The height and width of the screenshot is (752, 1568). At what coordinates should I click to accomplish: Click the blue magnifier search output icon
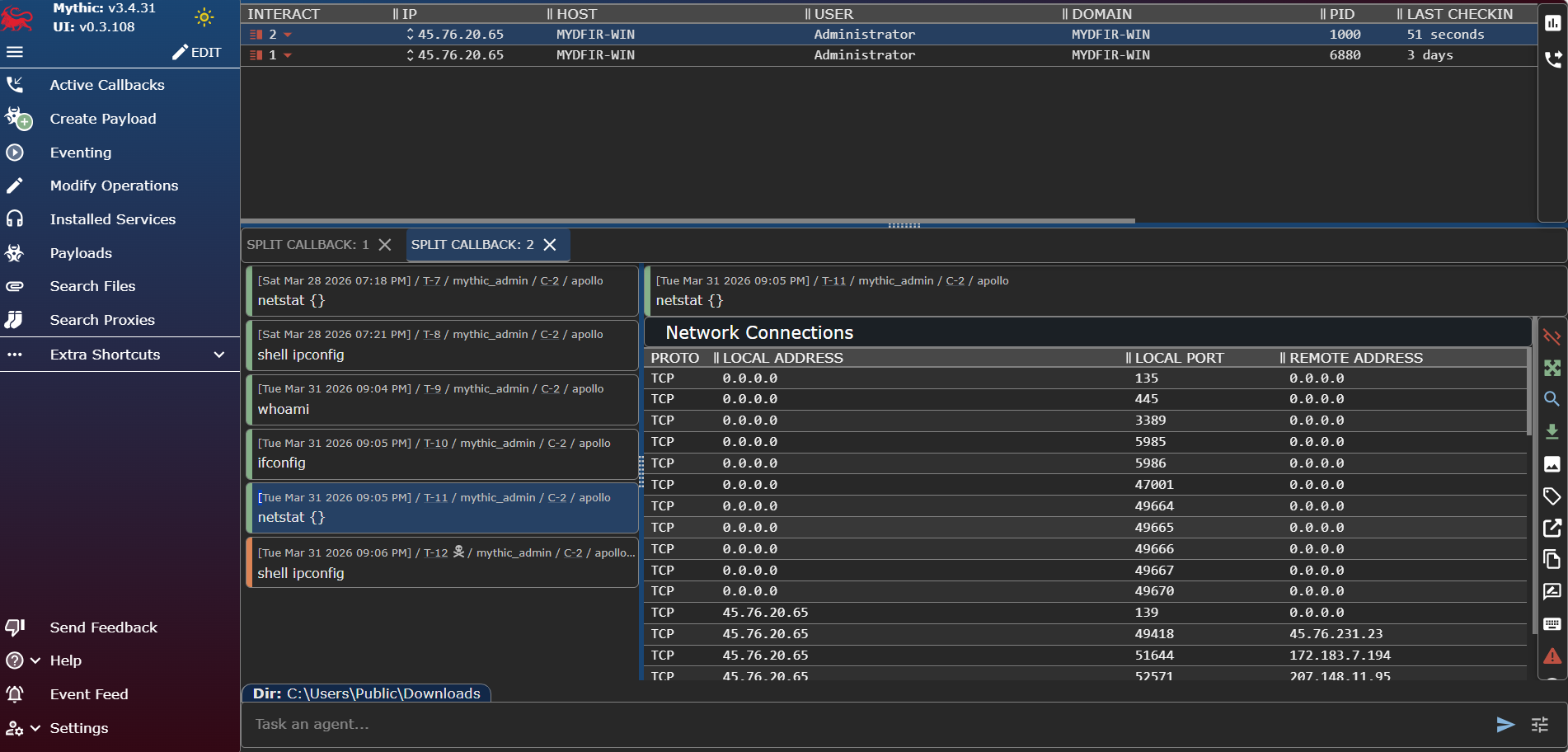[x=1552, y=399]
